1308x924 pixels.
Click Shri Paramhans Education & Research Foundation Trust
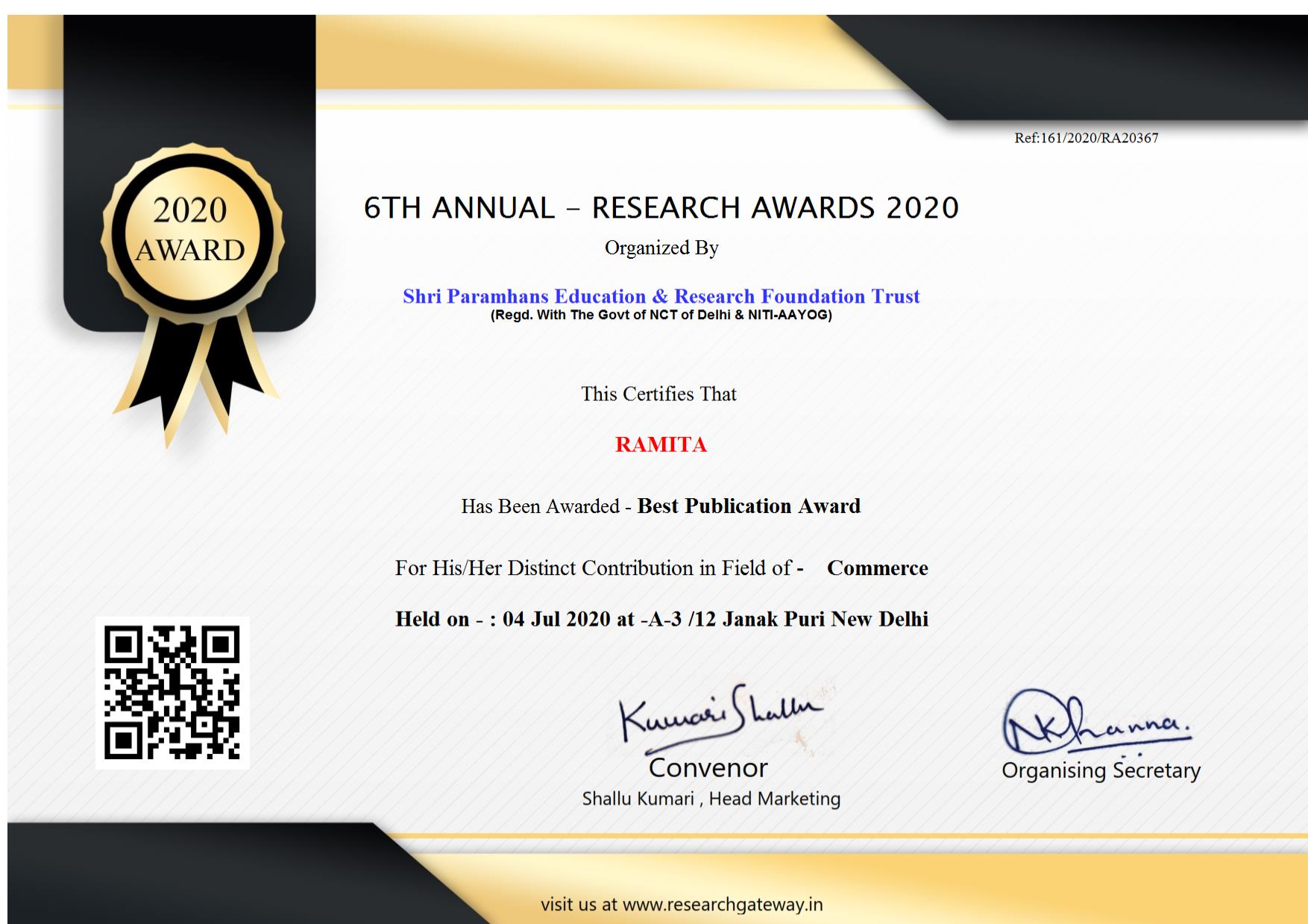click(x=661, y=296)
